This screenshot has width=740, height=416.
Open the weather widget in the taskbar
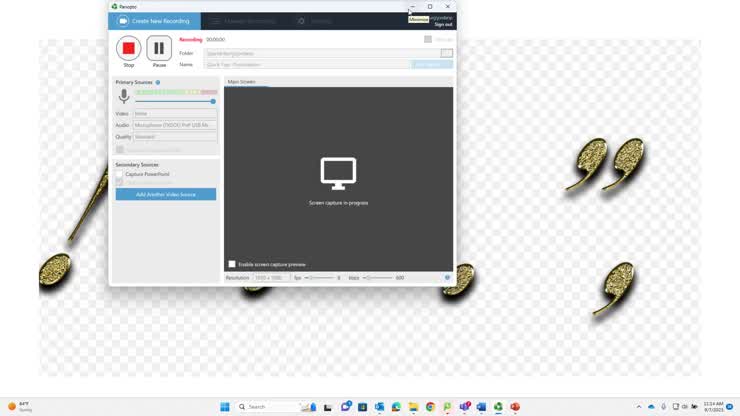click(x=20, y=407)
